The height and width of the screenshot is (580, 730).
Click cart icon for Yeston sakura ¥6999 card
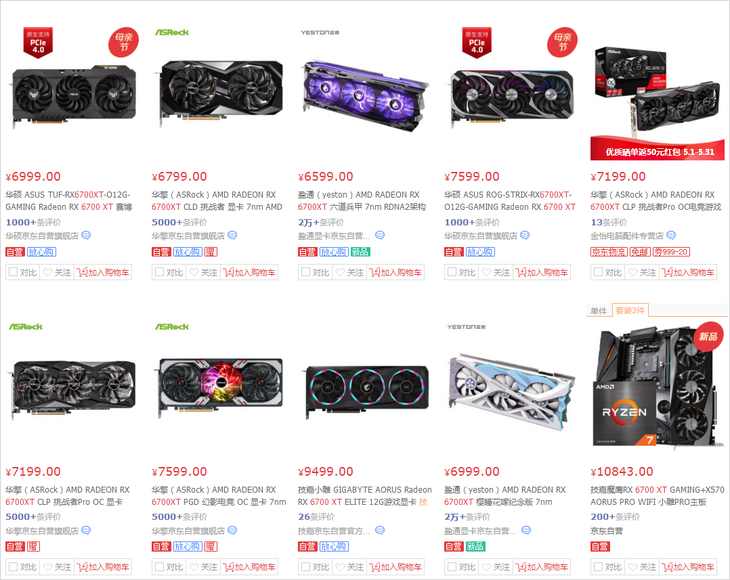(x=521, y=567)
